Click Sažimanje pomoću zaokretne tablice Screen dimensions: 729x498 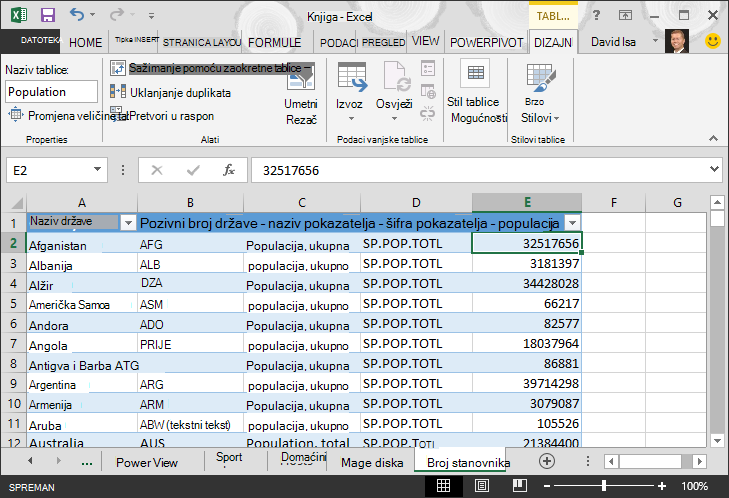212,68
